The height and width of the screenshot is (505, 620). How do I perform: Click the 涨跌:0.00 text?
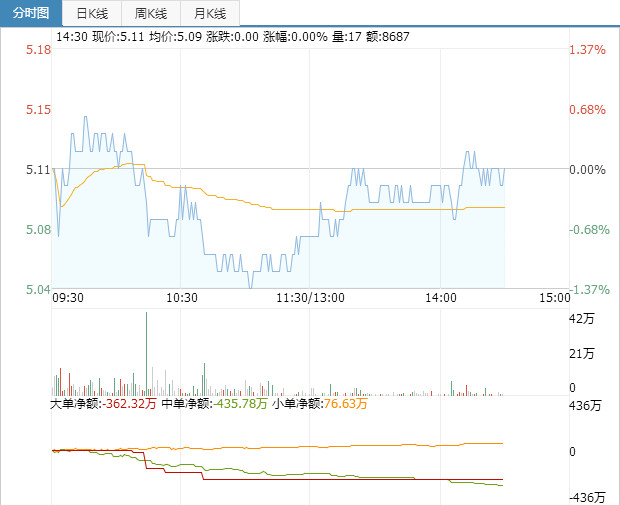tap(232, 37)
